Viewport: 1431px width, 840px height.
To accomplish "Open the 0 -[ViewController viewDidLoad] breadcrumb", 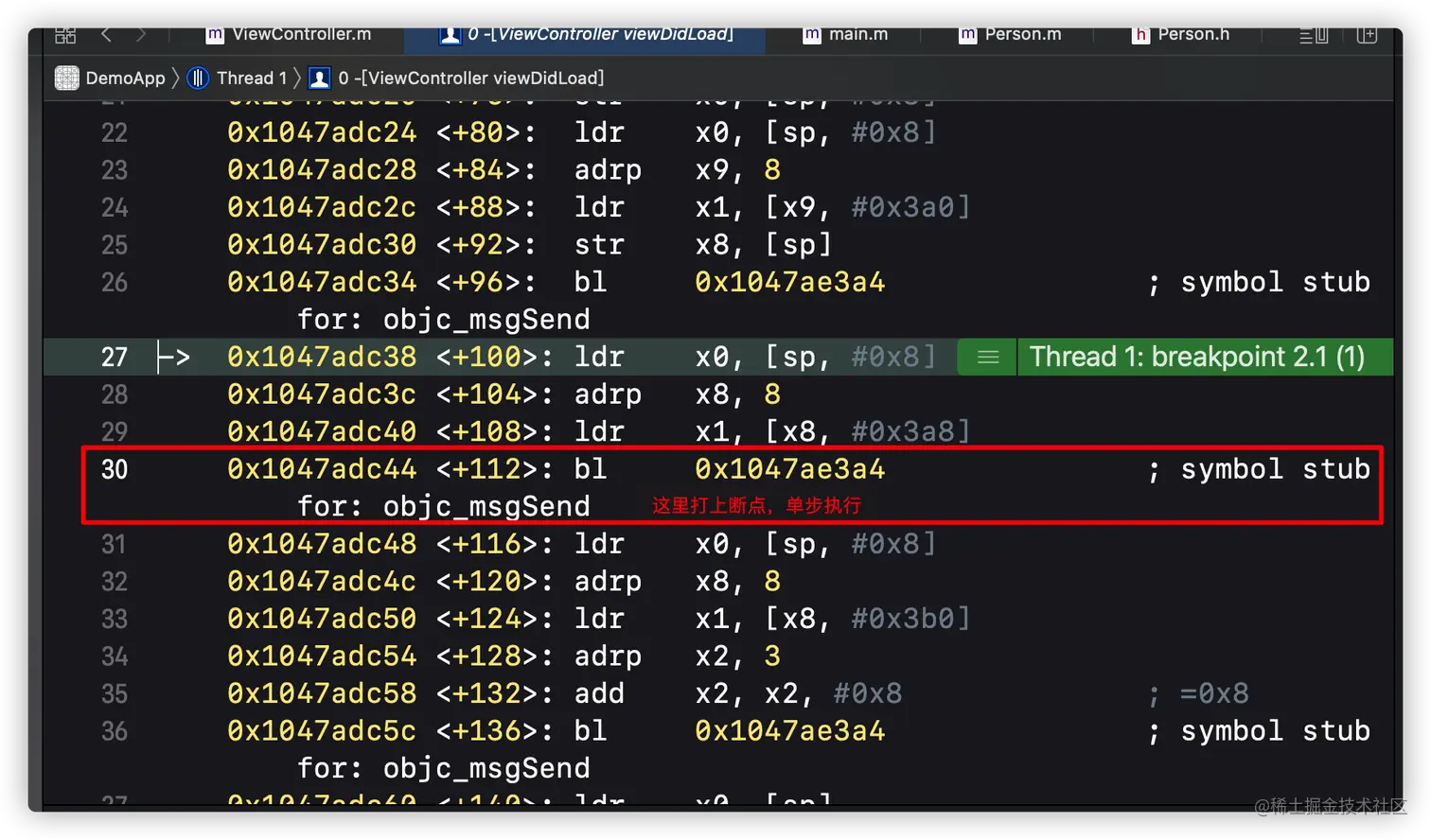I will point(470,78).
